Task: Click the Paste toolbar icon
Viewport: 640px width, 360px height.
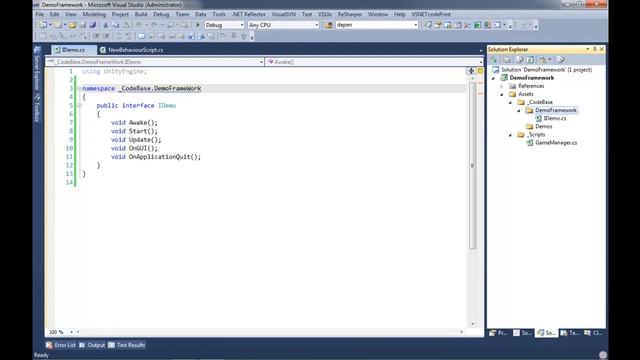Action: [x=126, y=25]
